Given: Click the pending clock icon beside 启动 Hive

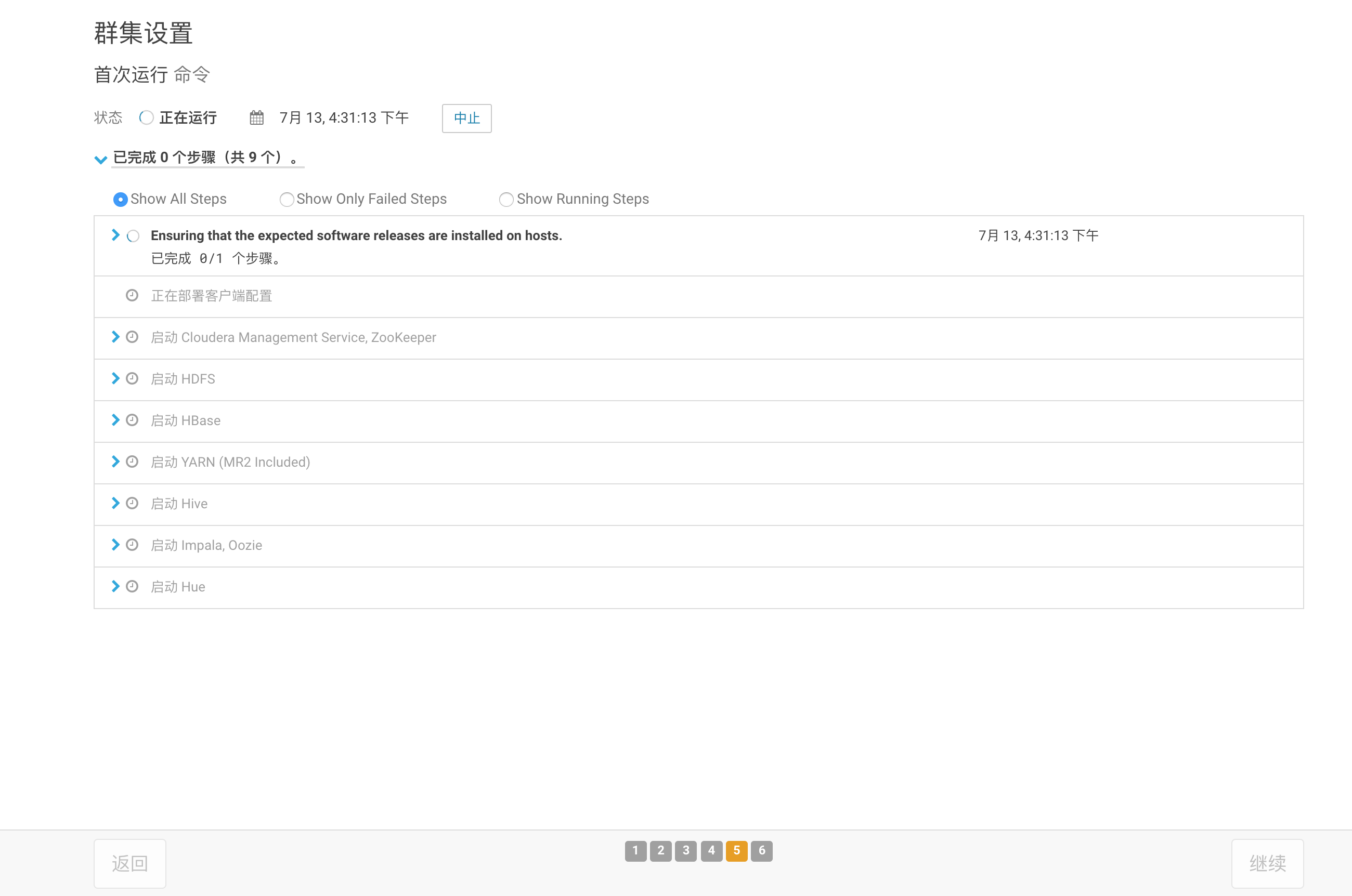Looking at the screenshot, I should (x=132, y=503).
